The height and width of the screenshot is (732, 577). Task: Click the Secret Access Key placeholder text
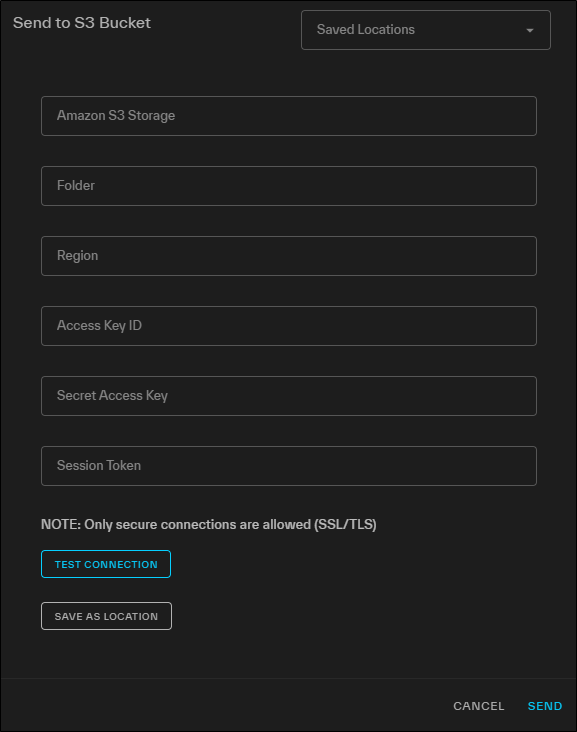[112, 396]
